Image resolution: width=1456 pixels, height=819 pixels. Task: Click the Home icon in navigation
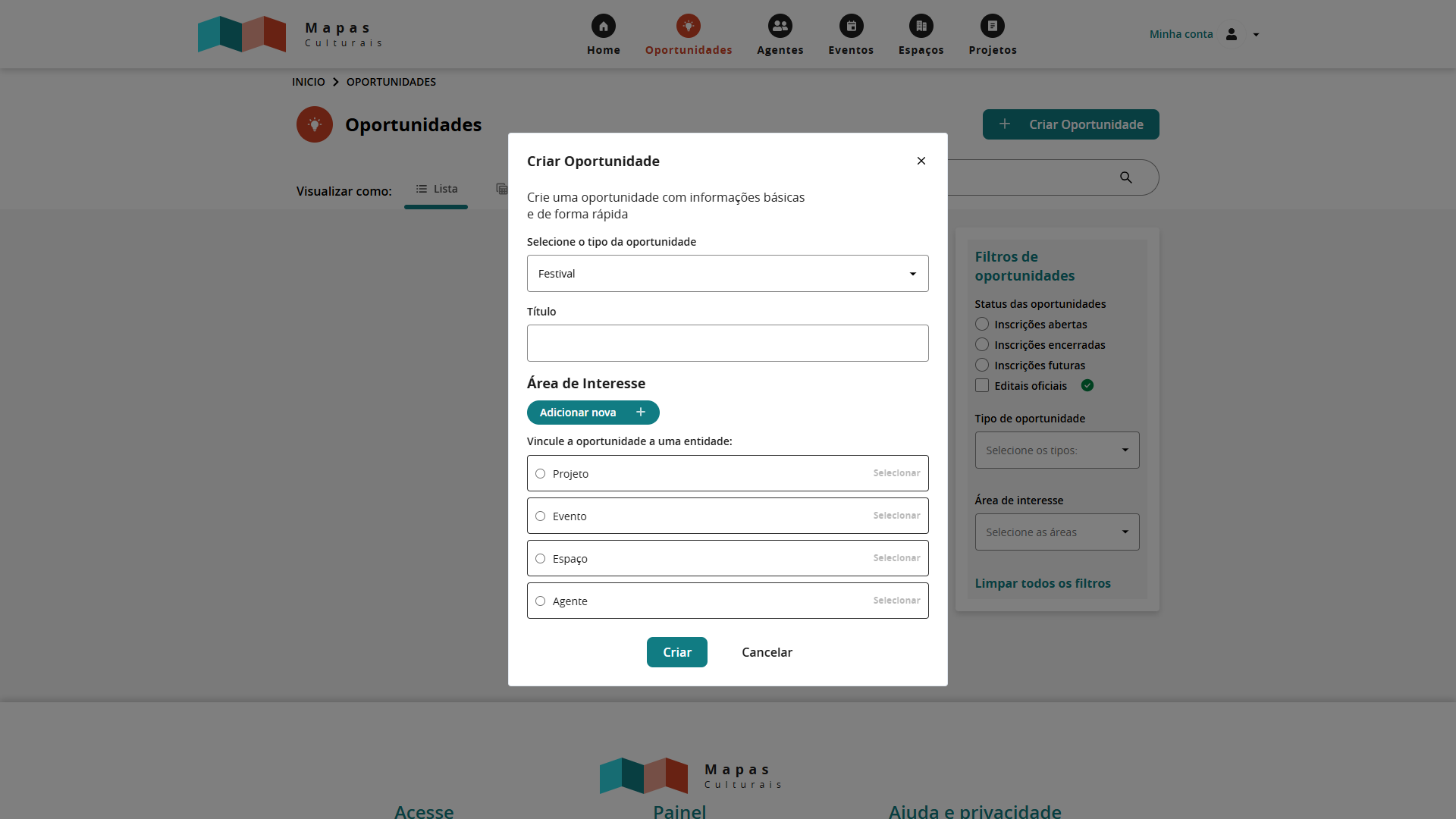(603, 26)
